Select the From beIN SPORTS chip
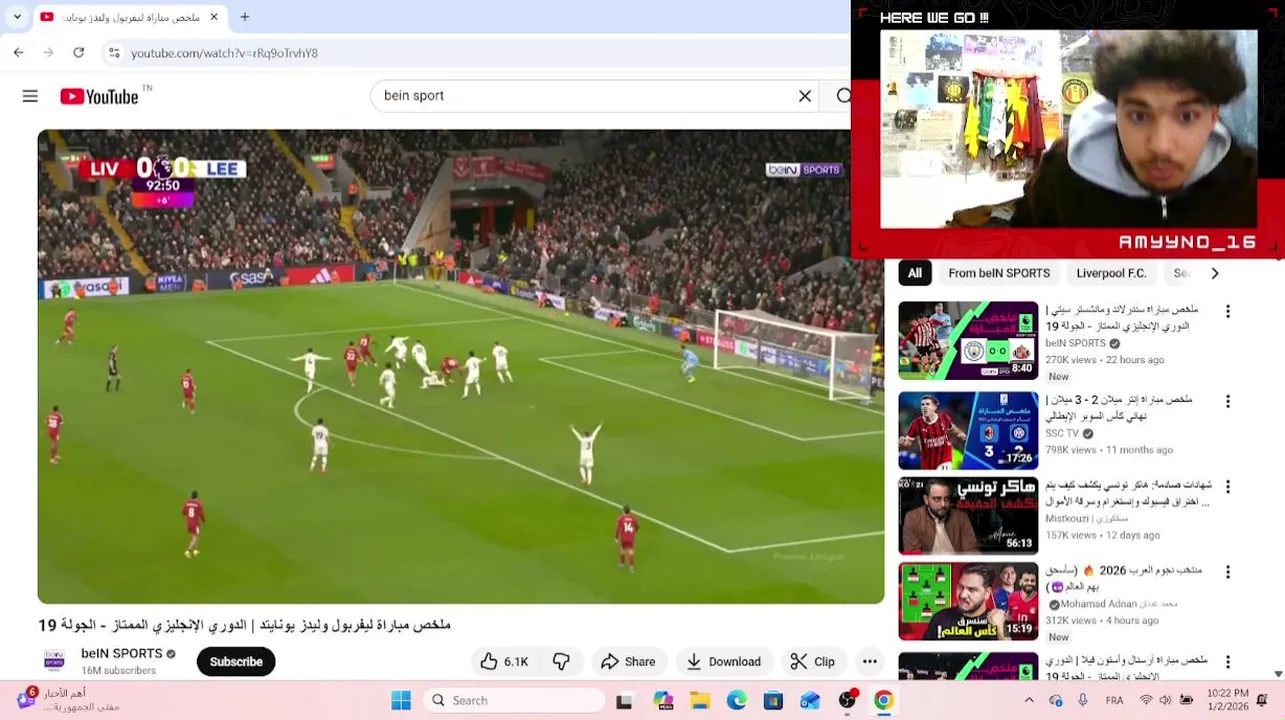 pos(999,273)
